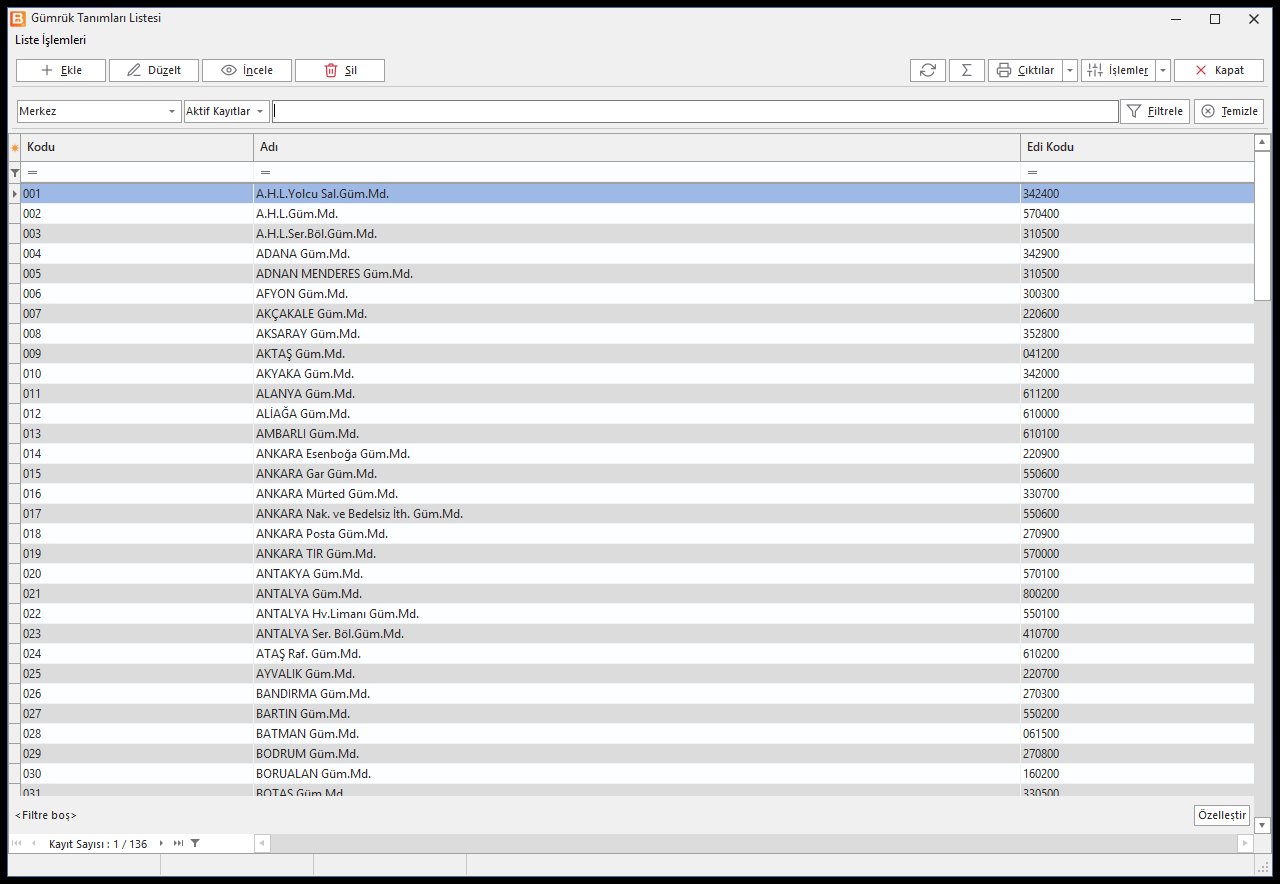Sort by the Kodu column header

tap(137, 147)
